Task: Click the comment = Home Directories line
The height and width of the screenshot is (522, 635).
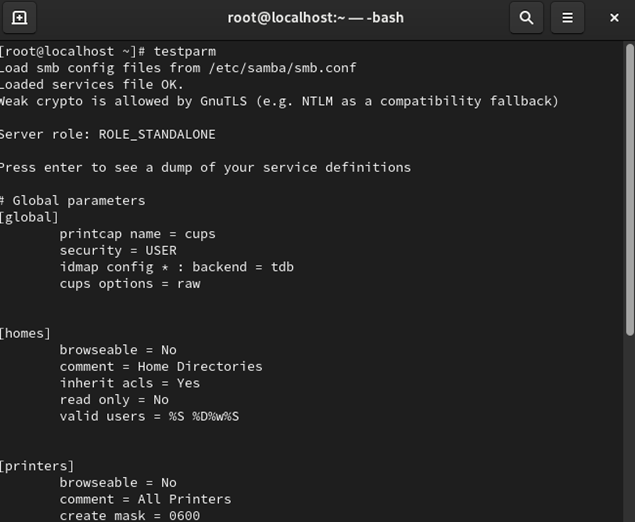Action: pos(160,366)
